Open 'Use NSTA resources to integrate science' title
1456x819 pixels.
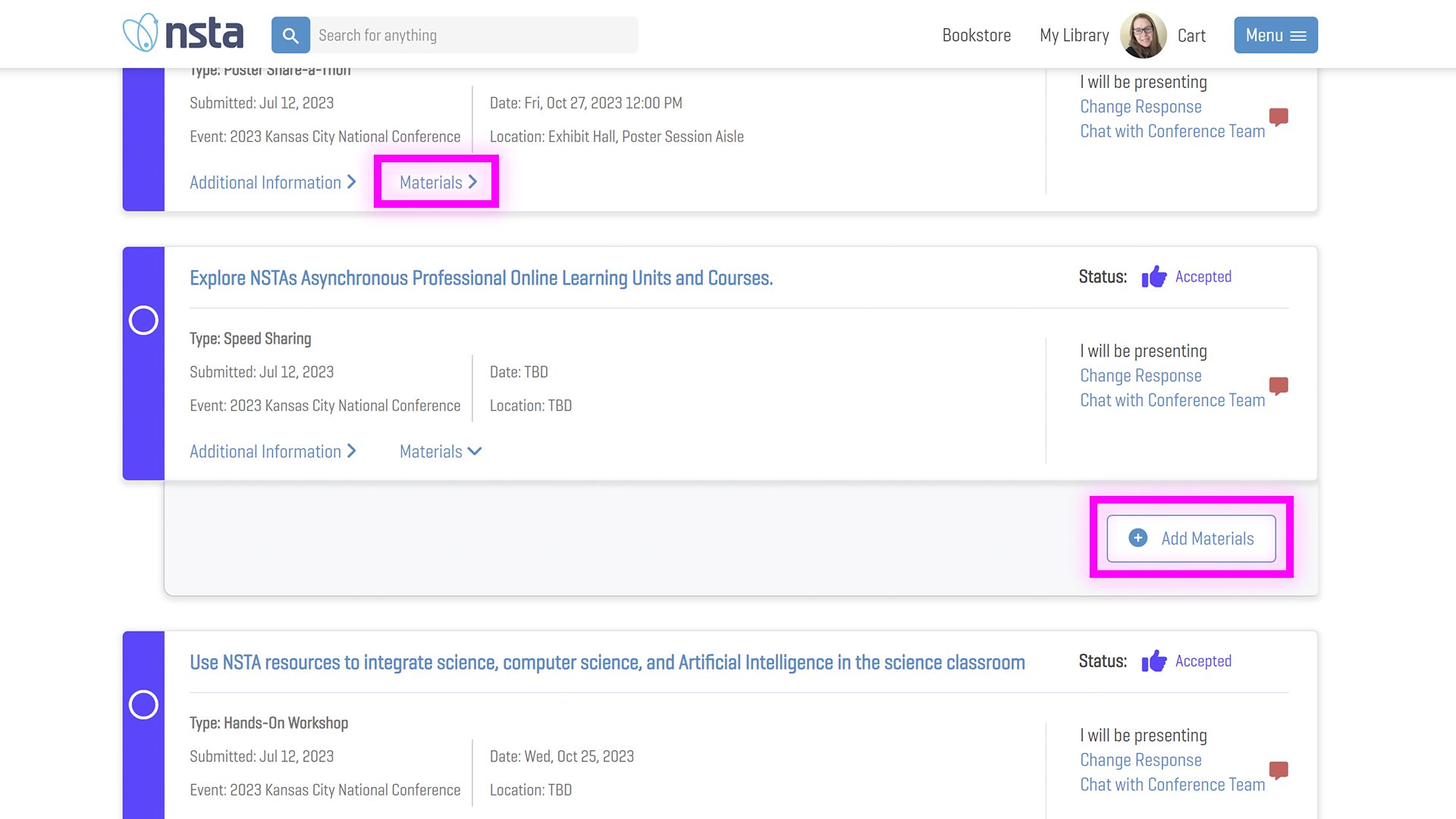tap(607, 663)
